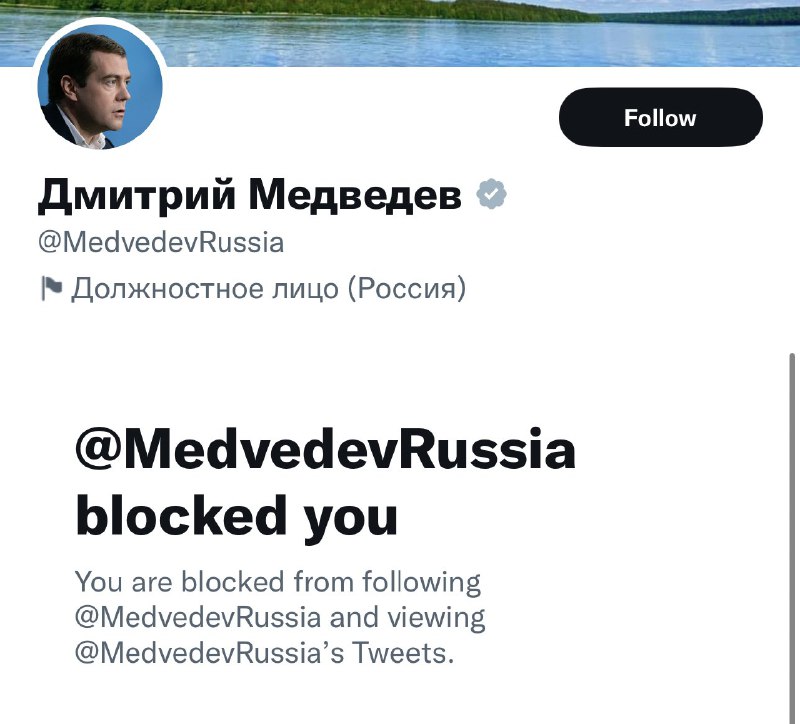Image resolution: width=800 pixels, height=724 pixels.
Task: Click the gray verified checkmark badge
Action: 491,194
